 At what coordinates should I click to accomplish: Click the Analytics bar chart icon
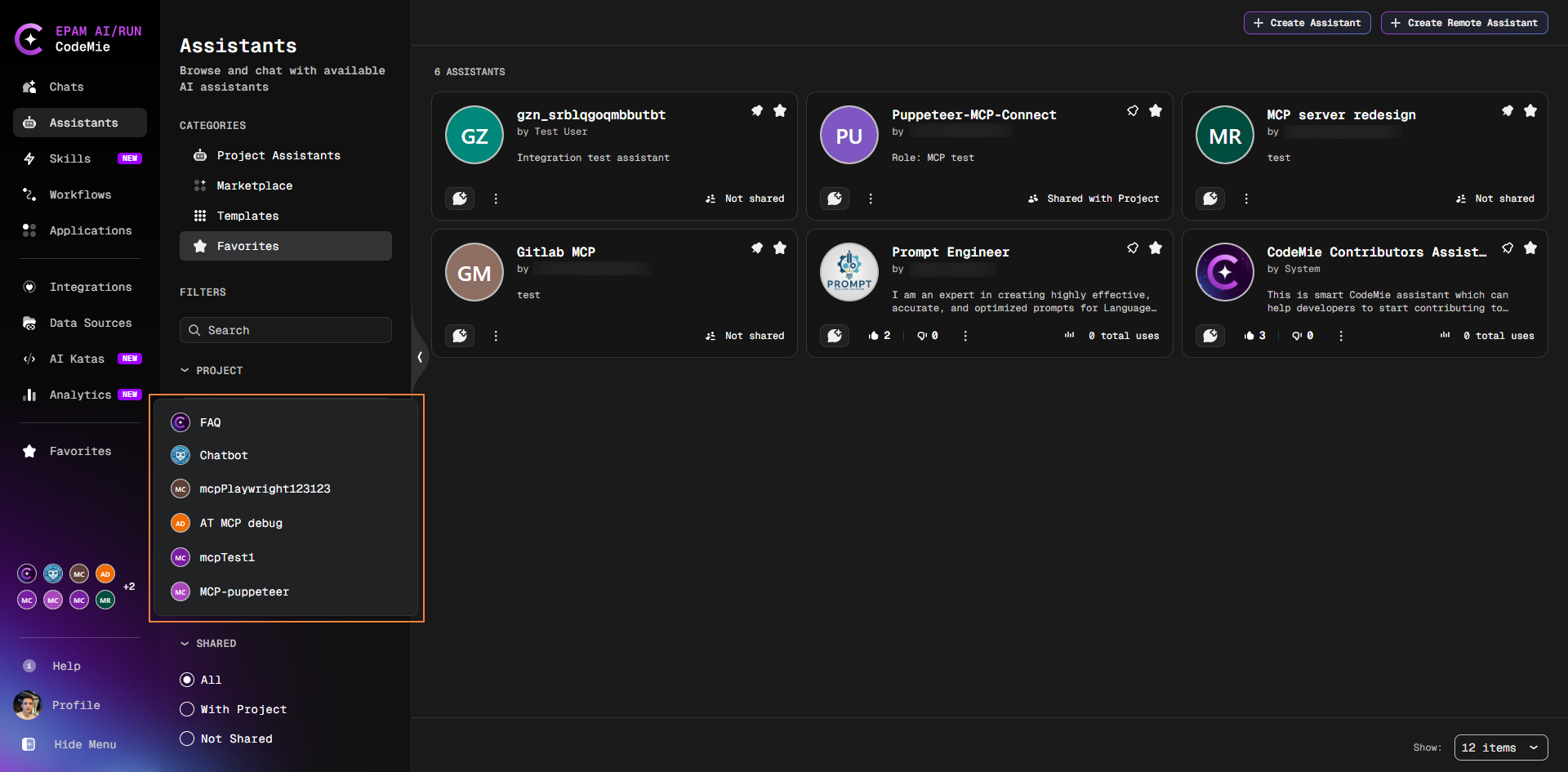pos(29,395)
